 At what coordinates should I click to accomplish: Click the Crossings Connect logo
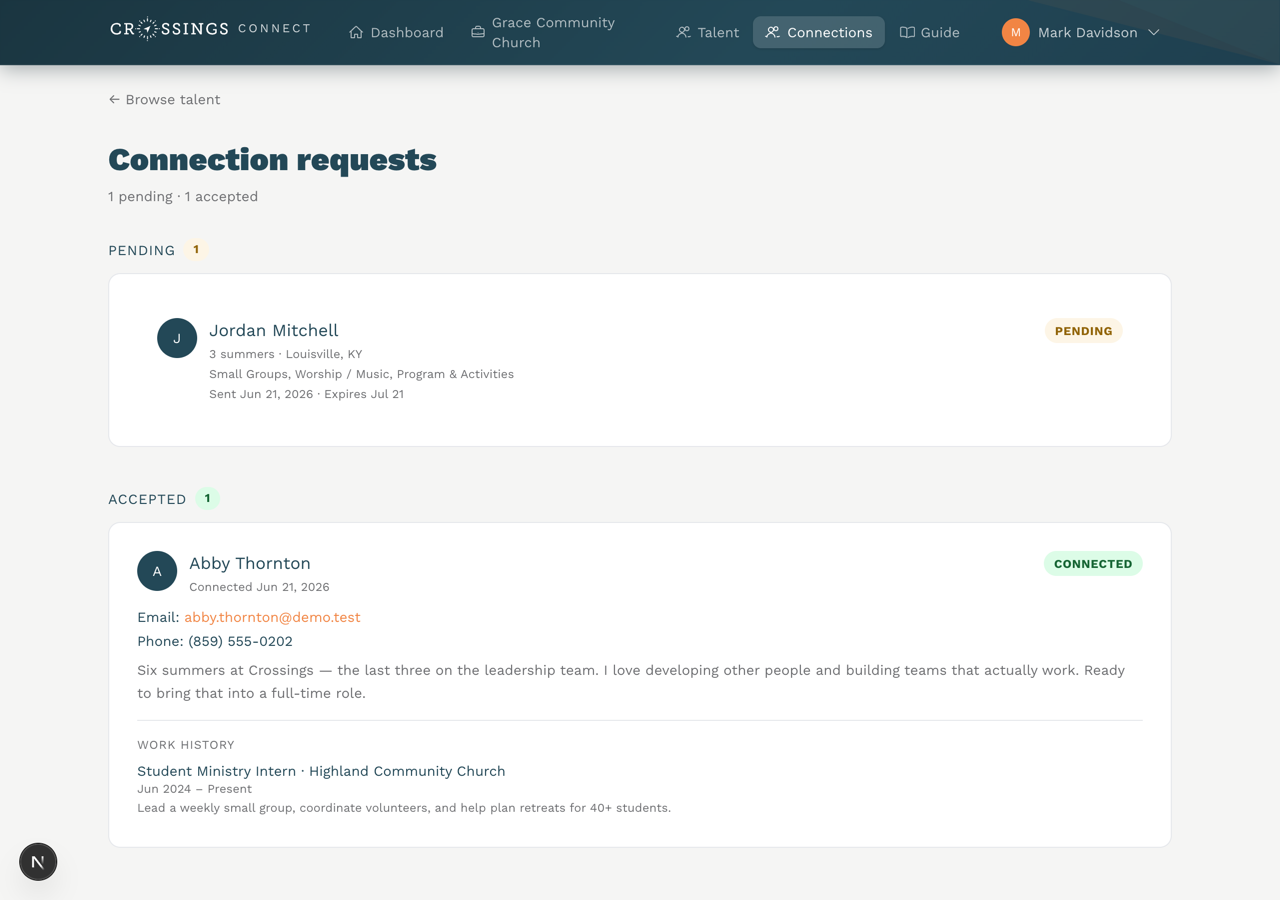coord(210,29)
